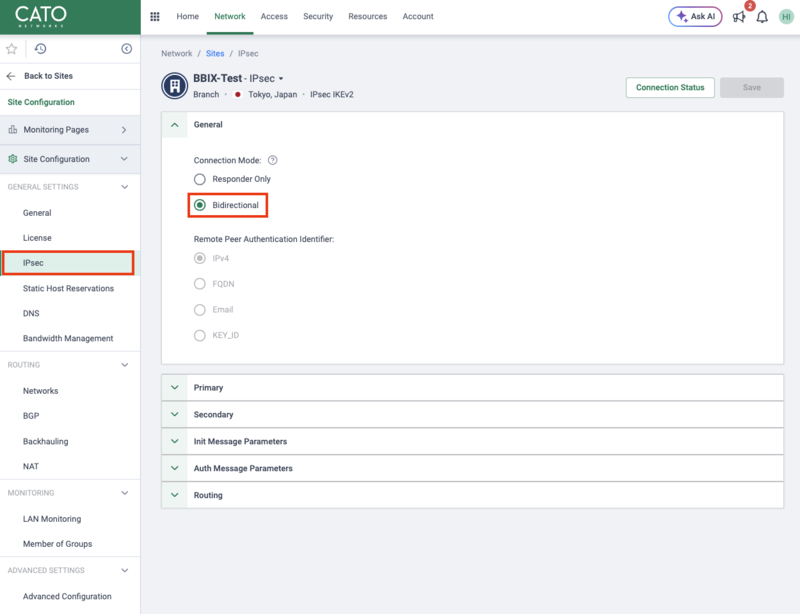Select KEY_ID authentication identifier
Viewport: 800px width, 614px height.
click(199, 335)
